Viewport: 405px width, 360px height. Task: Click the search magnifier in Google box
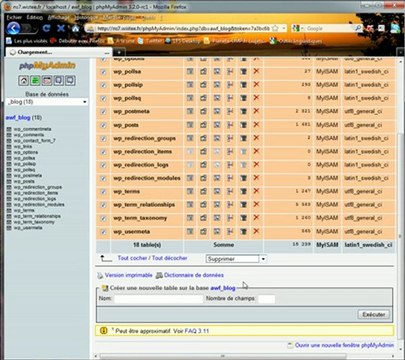(358, 28)
